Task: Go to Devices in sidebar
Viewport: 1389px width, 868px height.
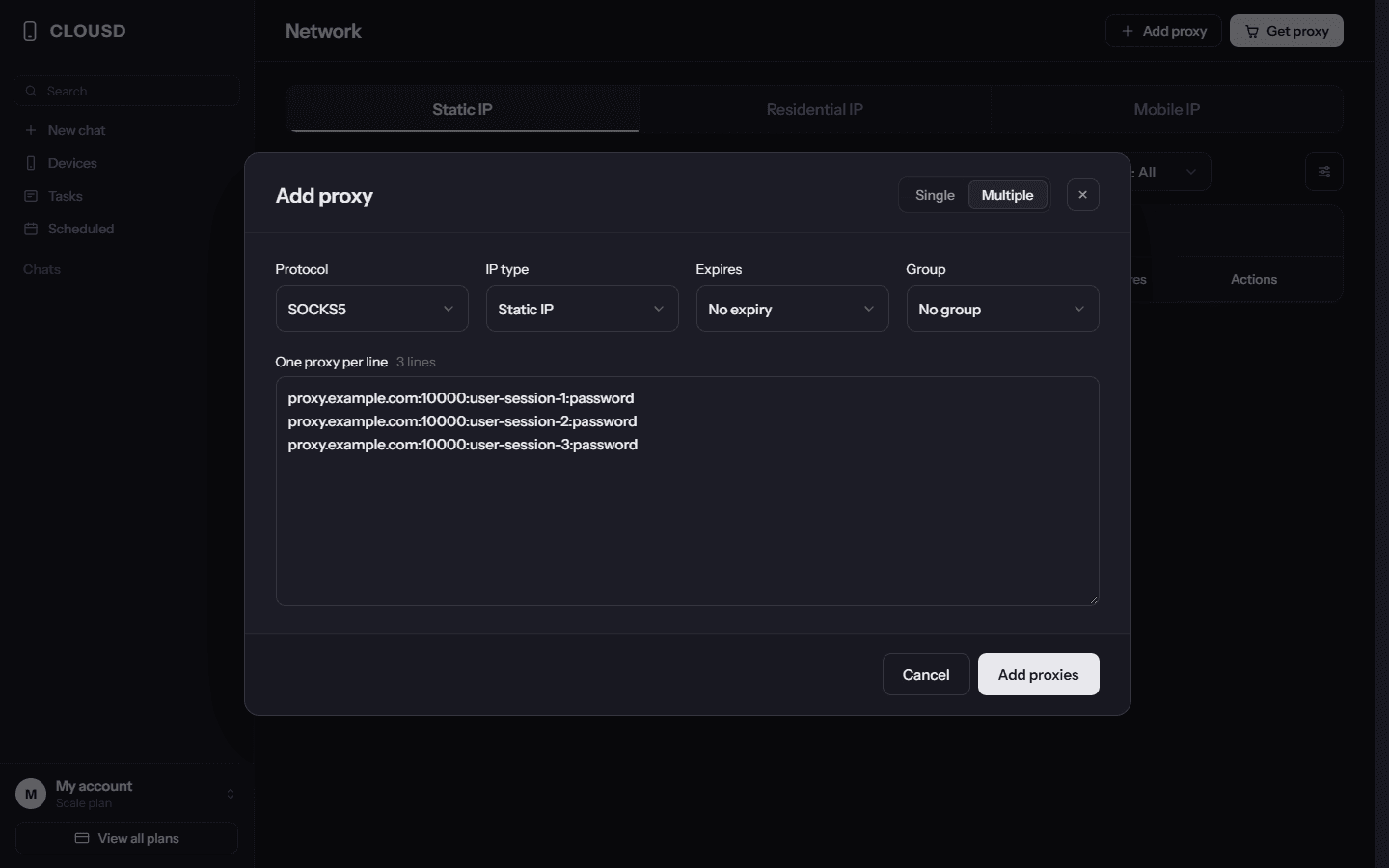Action: [126, 163]
